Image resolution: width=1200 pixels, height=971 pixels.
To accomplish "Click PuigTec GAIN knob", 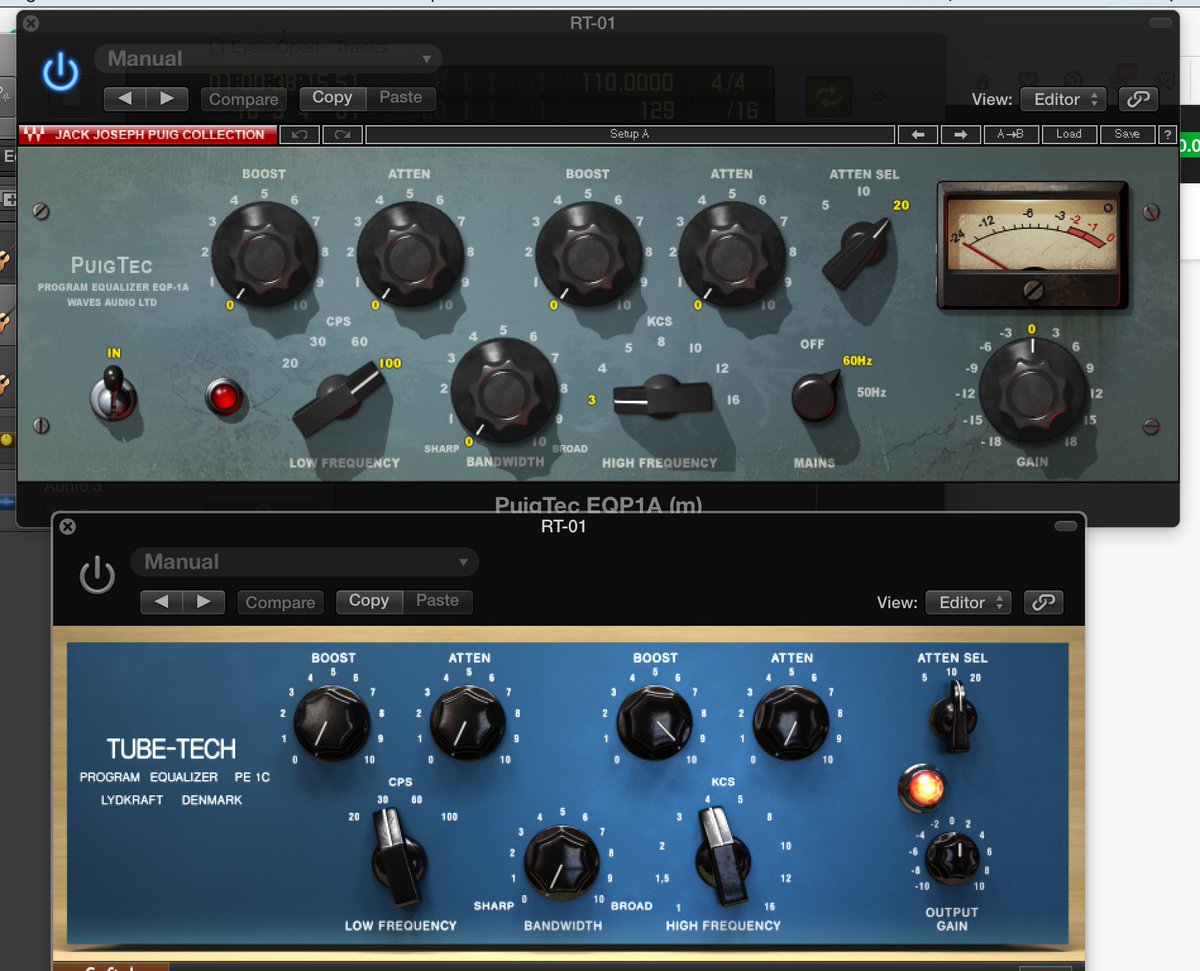I will pos(1033,392).
